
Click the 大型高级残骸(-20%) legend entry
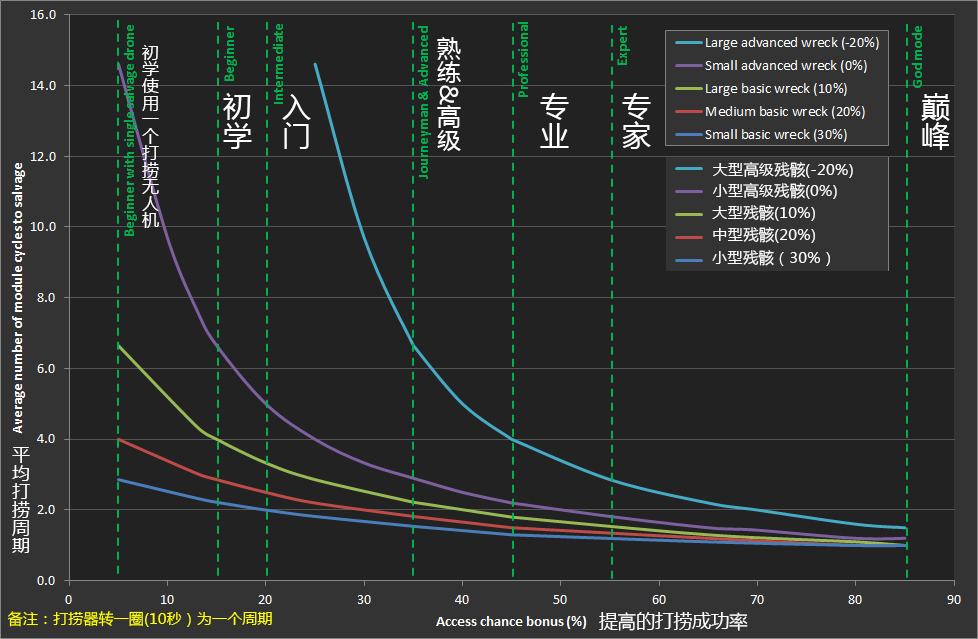click(781, 169)
